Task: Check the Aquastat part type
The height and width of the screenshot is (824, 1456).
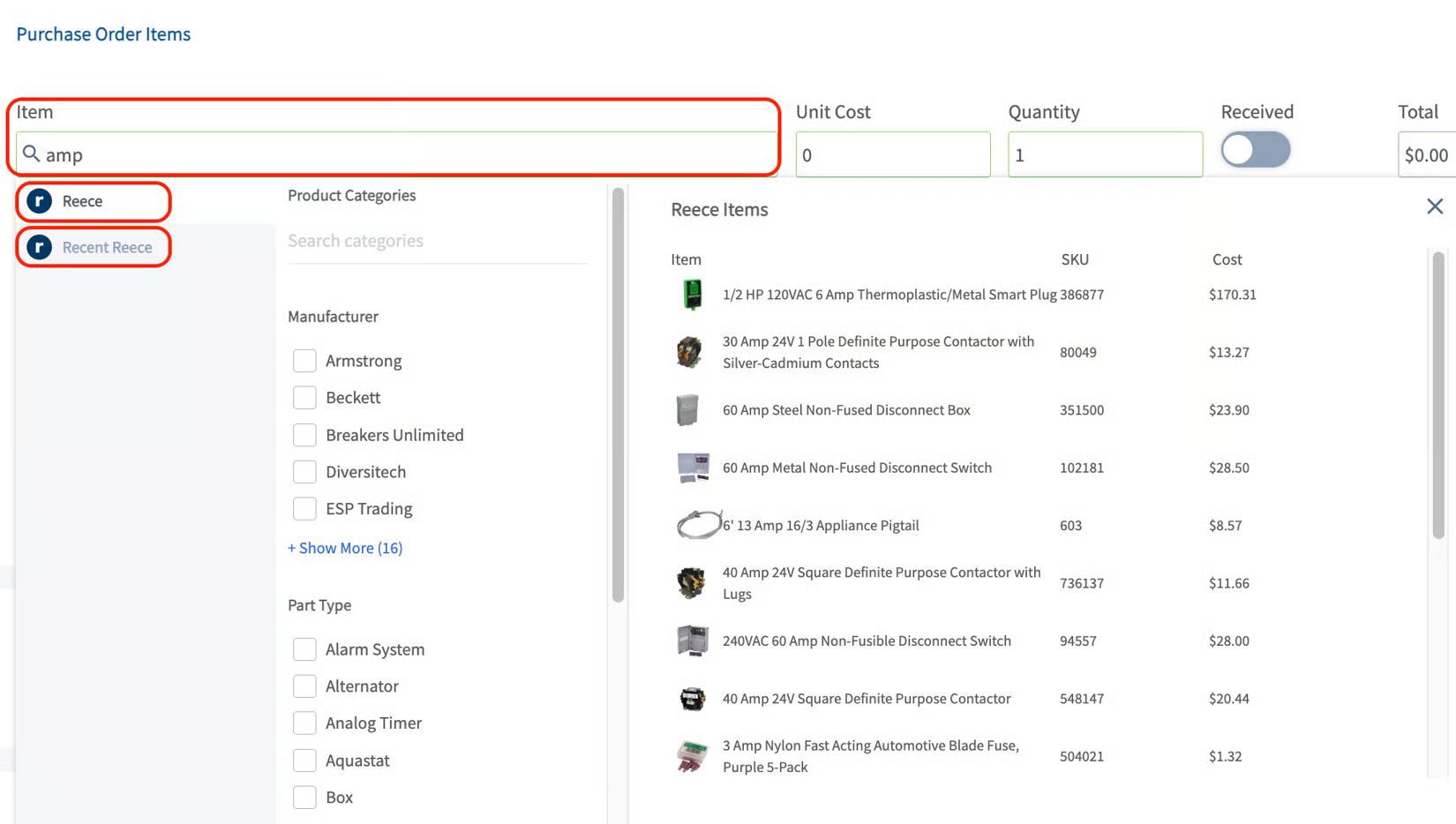Action: (x=304, y=760)
